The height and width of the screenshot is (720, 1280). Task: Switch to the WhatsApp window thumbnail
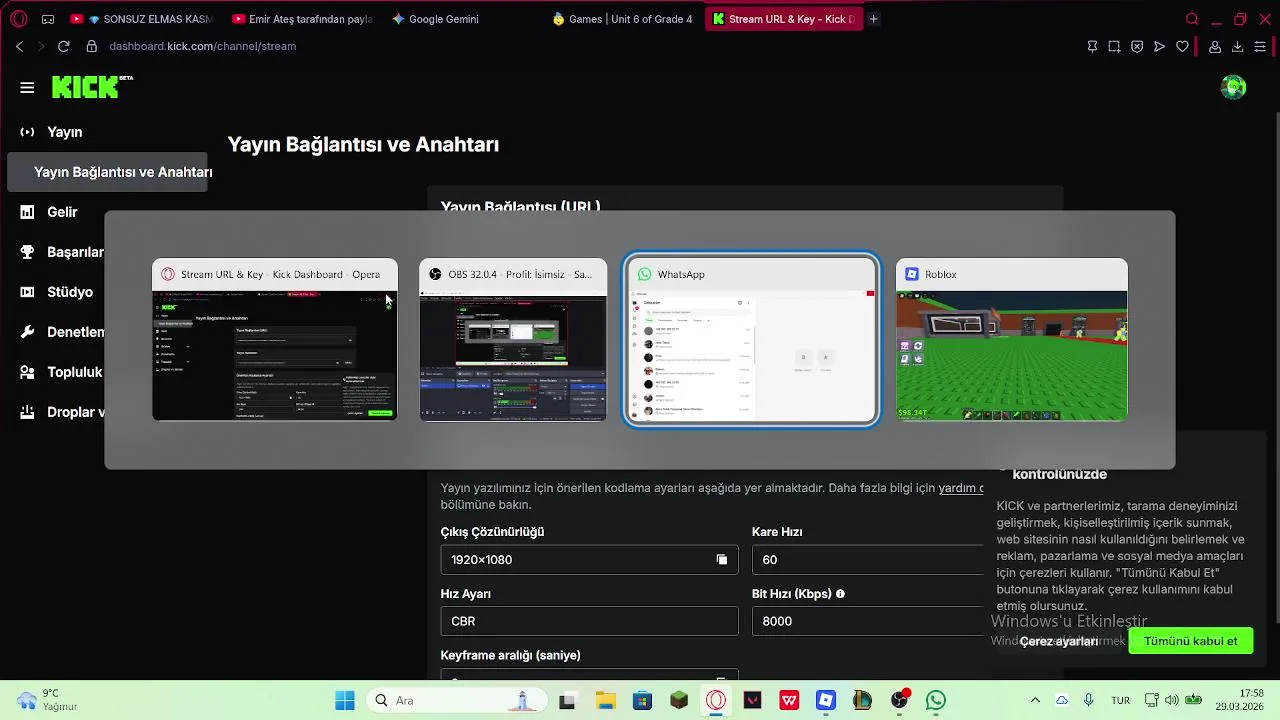click(751, 340)
